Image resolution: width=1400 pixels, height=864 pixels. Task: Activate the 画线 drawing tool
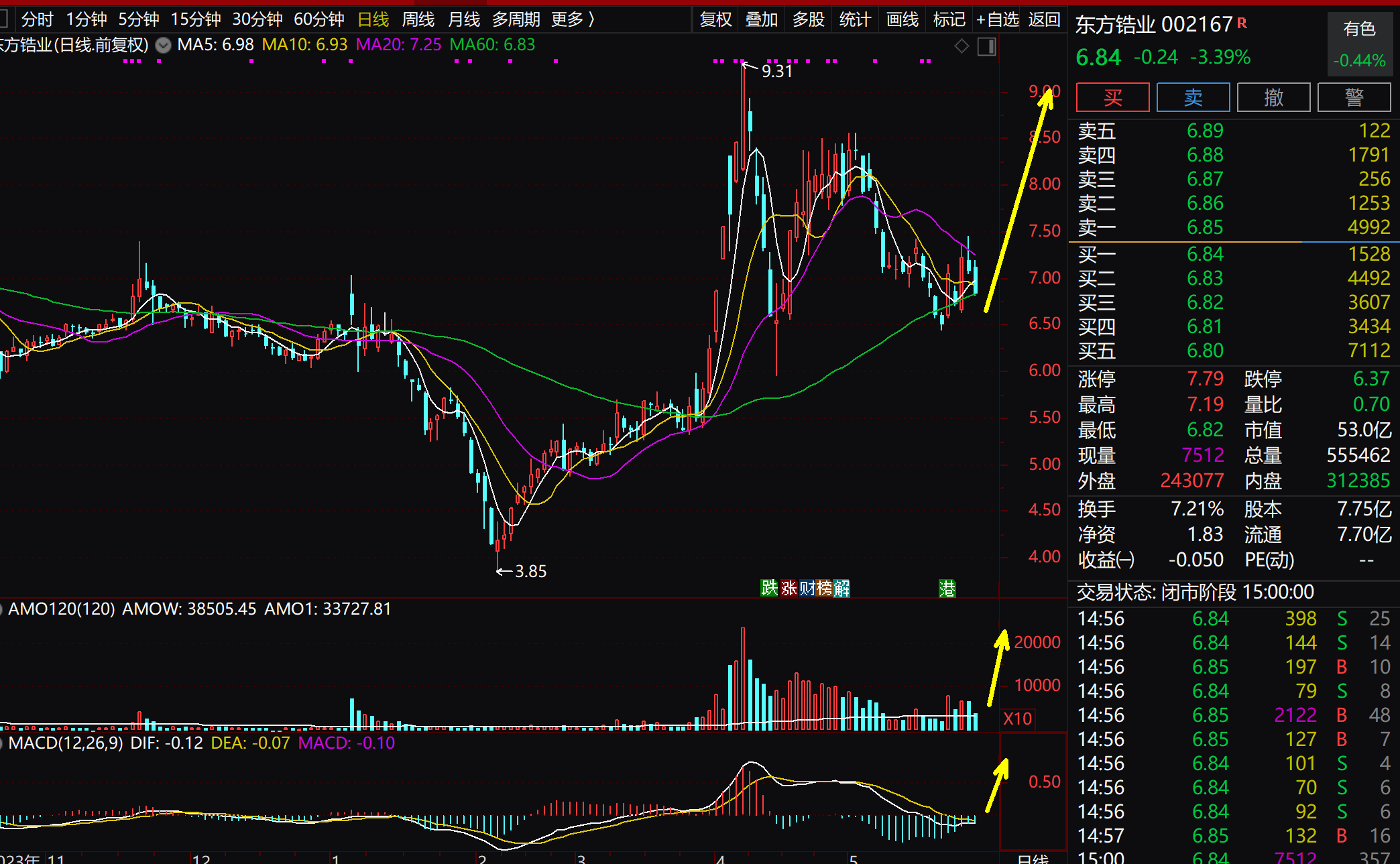[902, 19]
